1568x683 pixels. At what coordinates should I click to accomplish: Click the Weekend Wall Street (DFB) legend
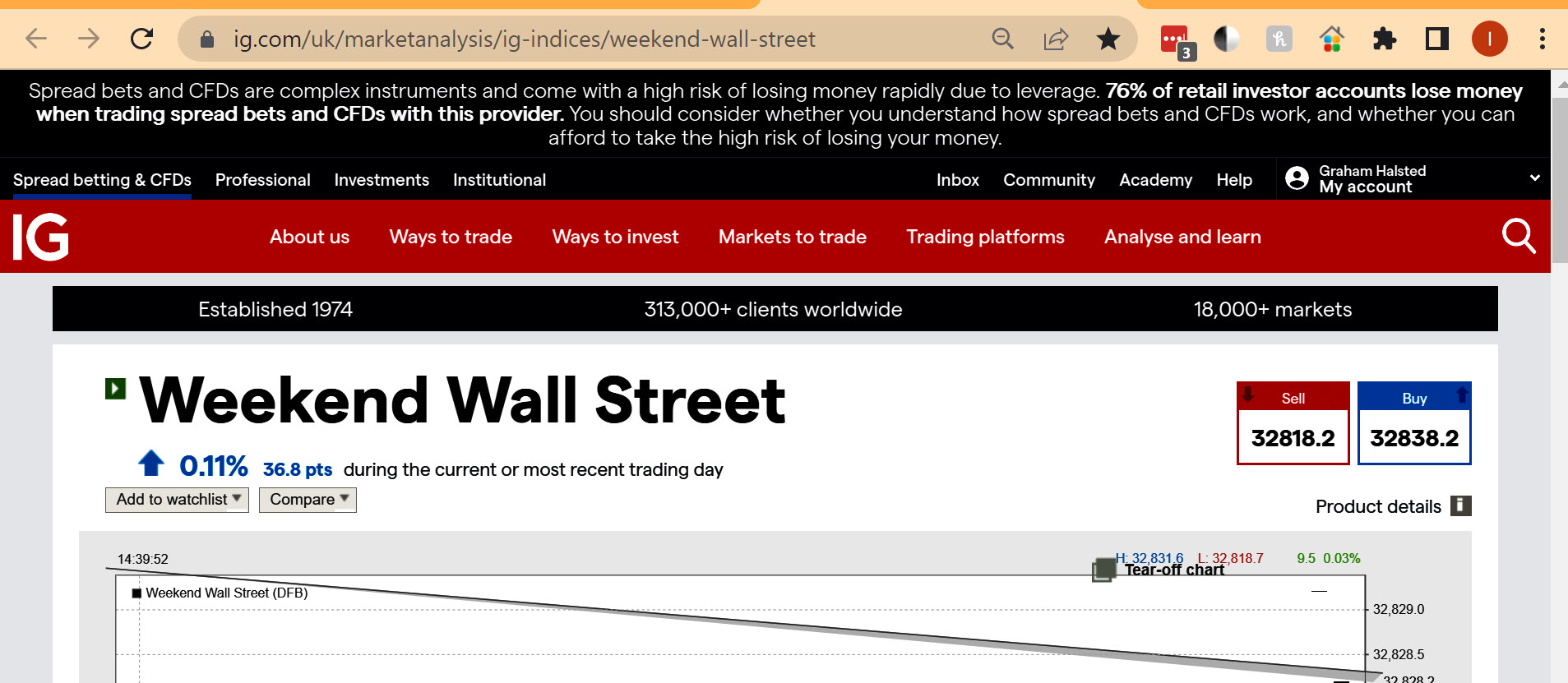pyautogui.click(x=220, y=593)
